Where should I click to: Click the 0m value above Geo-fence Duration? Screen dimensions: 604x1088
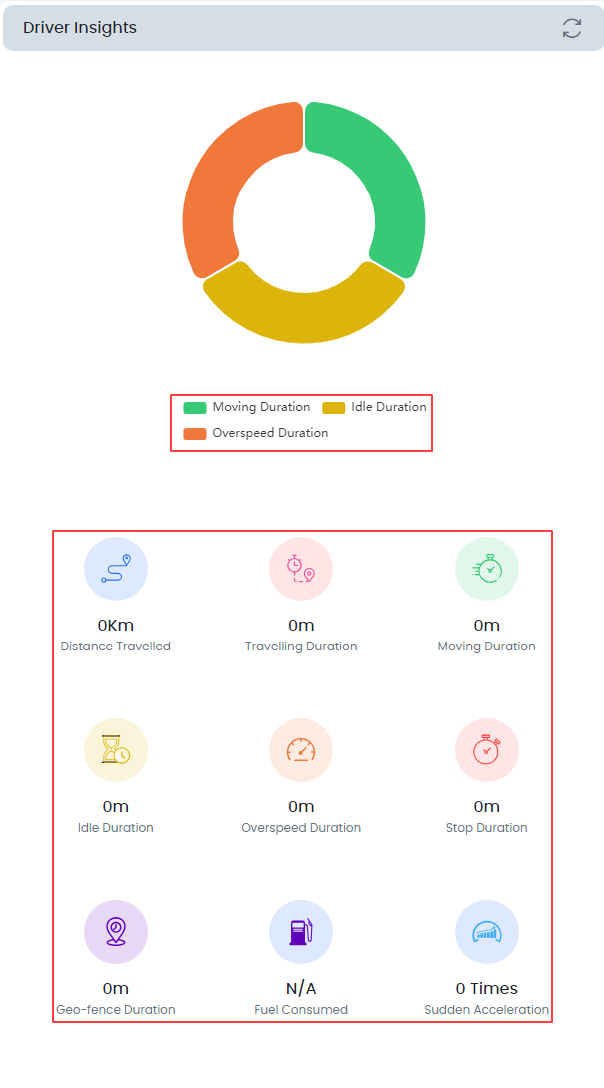pyautogui.click(x=116, y=988)
